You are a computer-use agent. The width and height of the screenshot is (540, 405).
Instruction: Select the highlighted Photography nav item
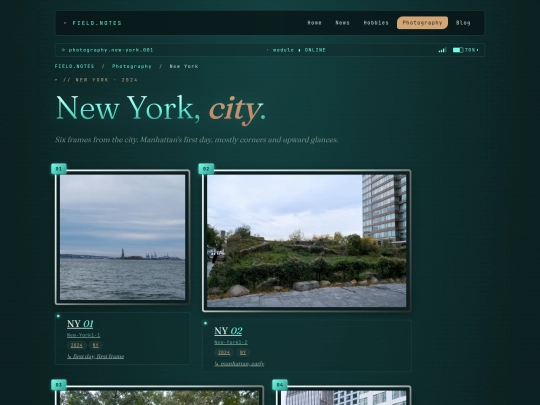[422, 23]
